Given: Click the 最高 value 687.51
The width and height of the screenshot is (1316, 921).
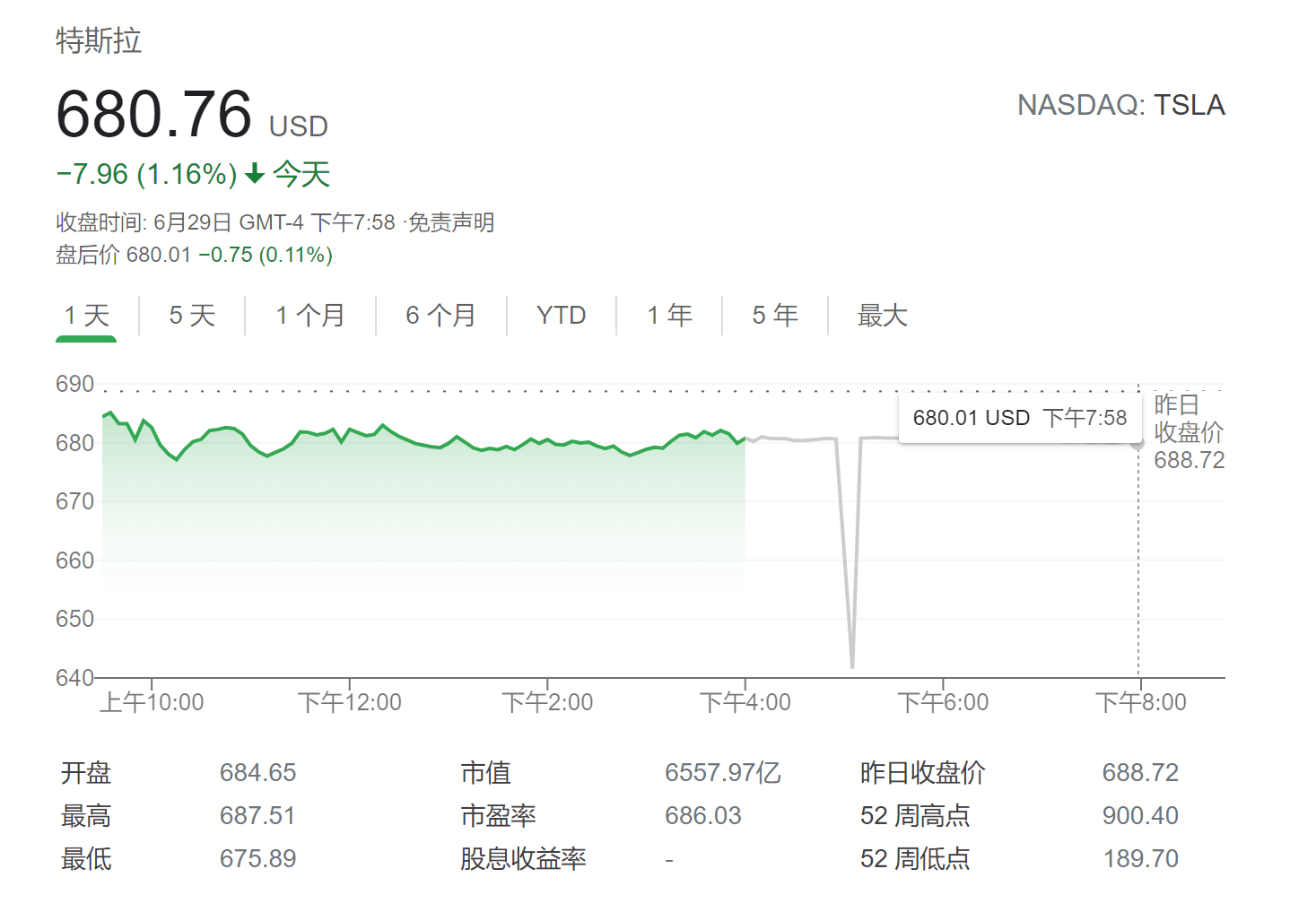Looking at the screenshot, I should click(x=257, y=816).
